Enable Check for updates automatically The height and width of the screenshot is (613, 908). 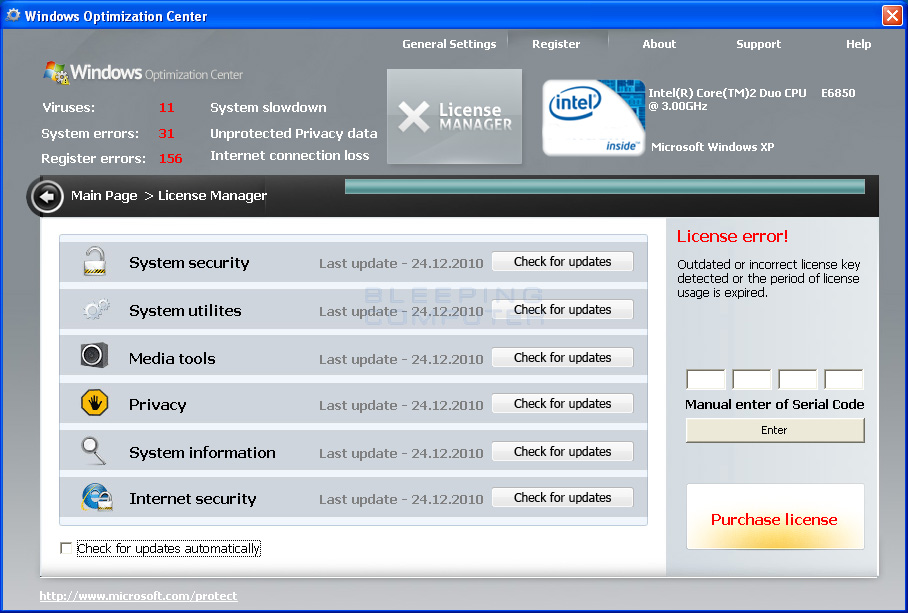click(66, 548)
